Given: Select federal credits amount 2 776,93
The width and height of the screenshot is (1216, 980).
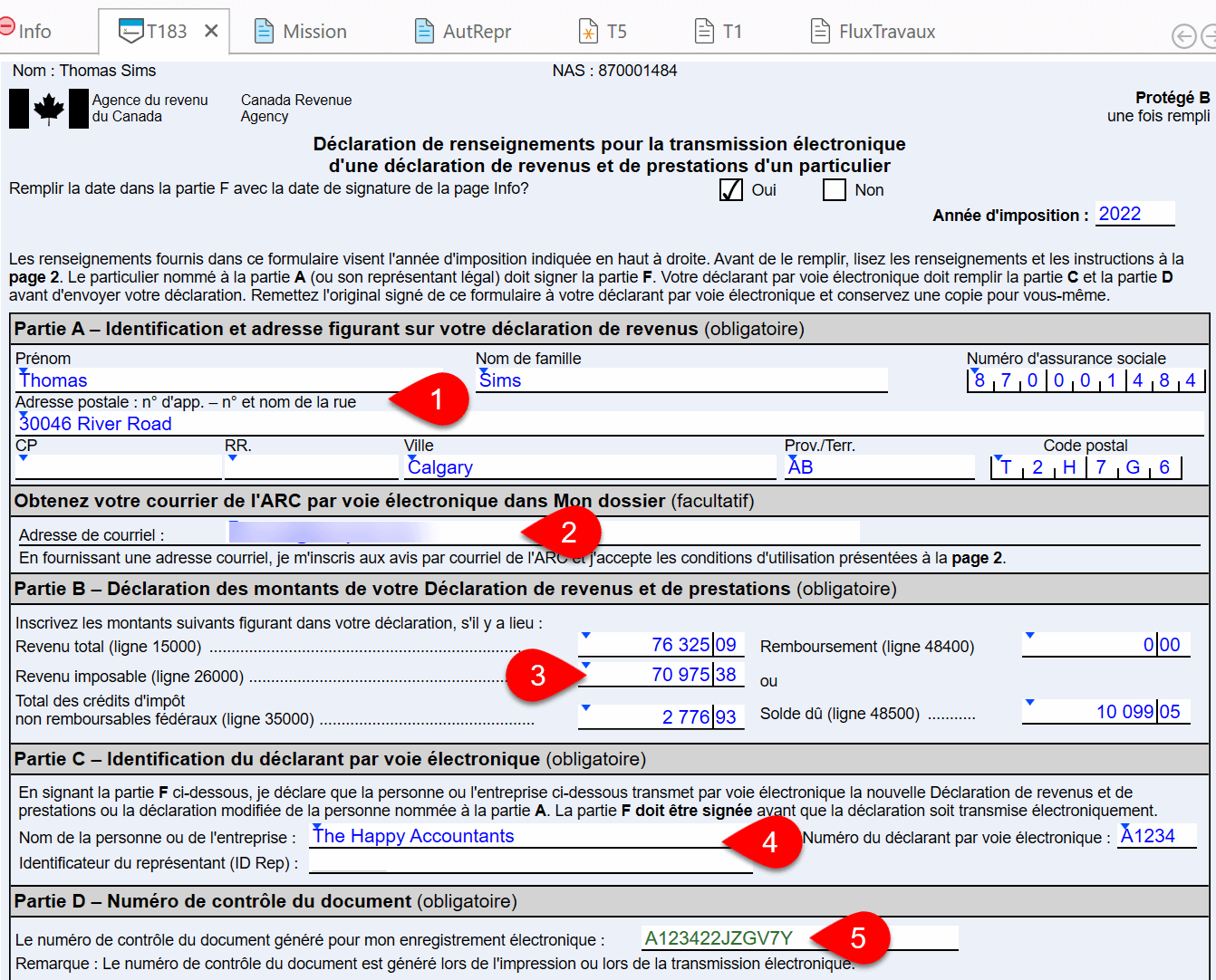Looking at the screenshot, I should coord(661,716).
